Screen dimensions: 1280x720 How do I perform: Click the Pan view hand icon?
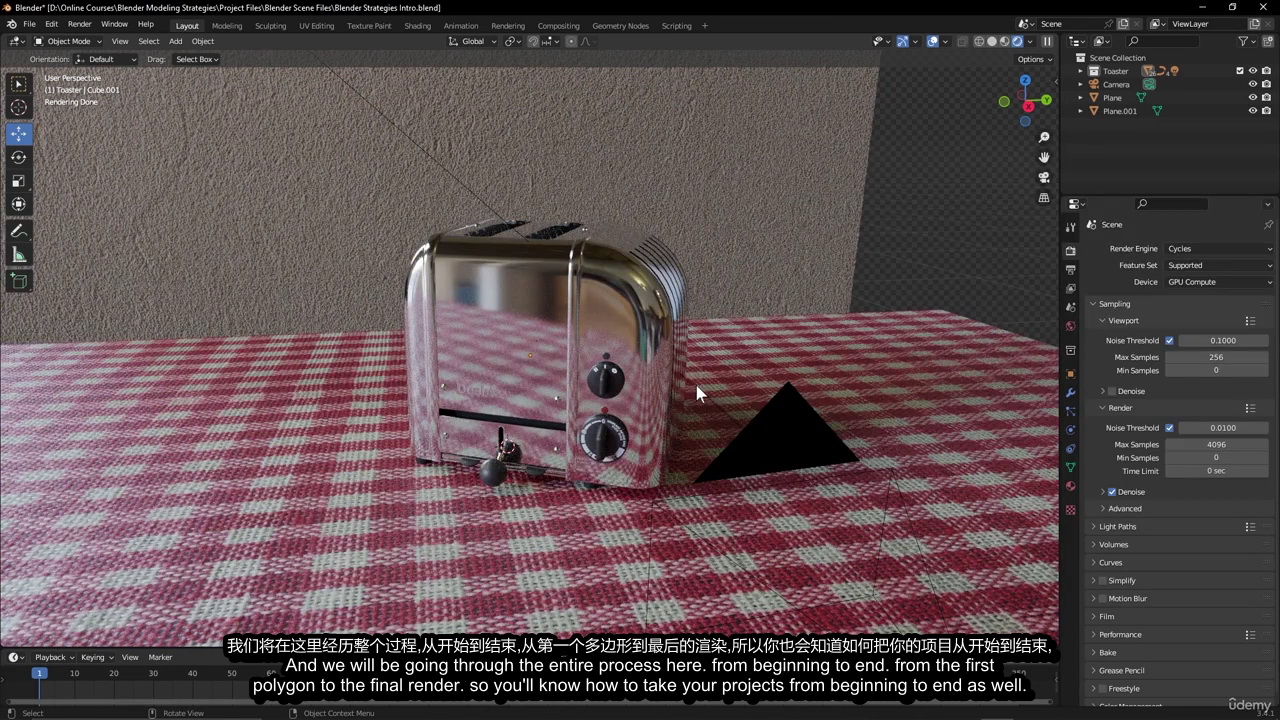[1044, 157]
